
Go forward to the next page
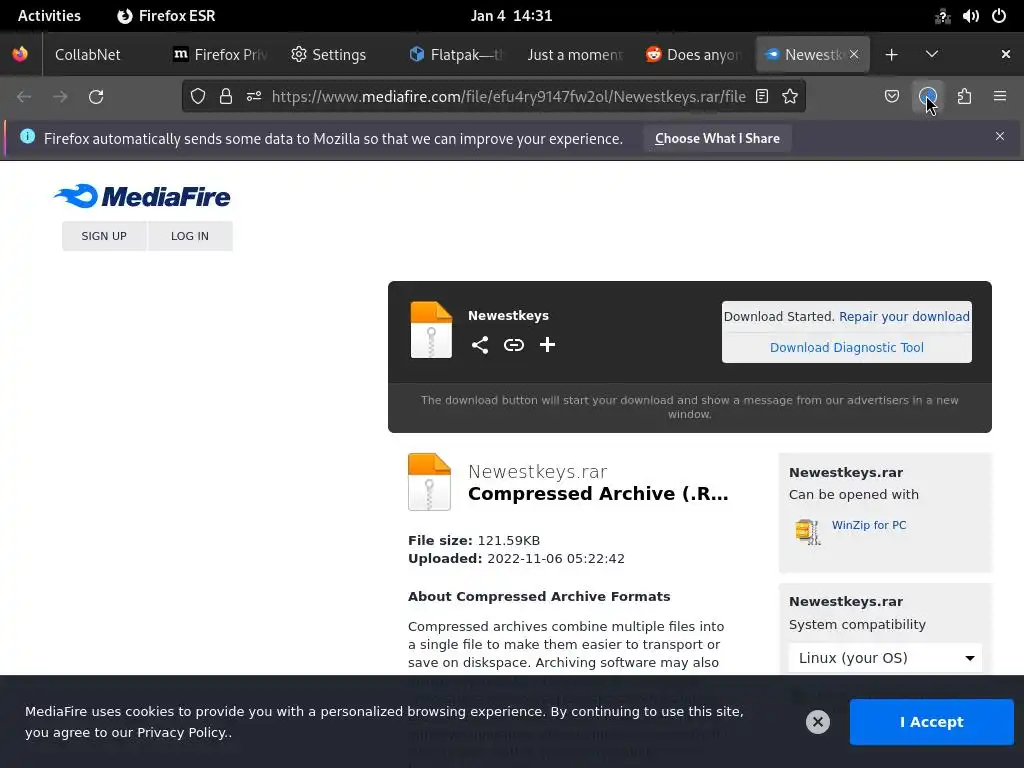[x=60, y=97]
